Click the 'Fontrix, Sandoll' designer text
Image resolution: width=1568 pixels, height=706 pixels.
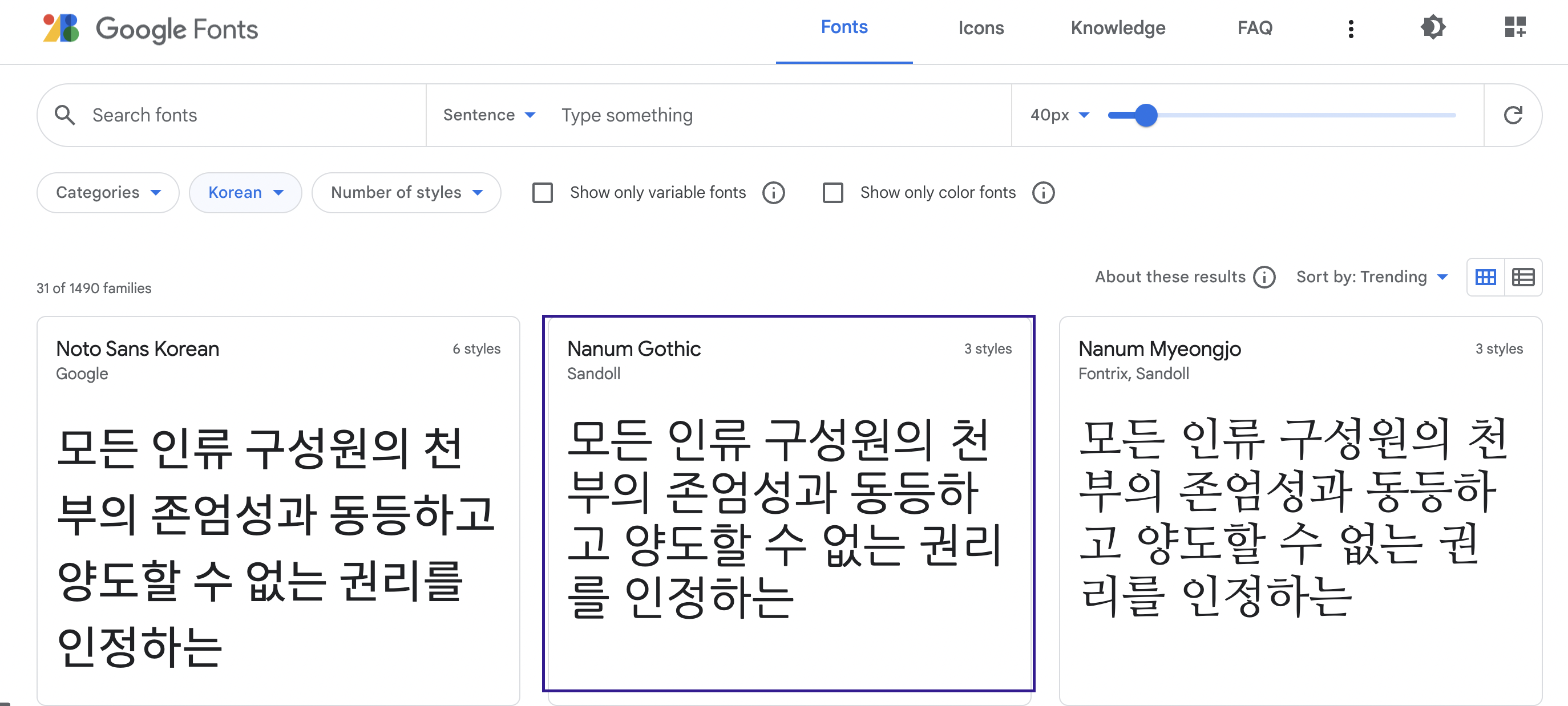click(x=1133, y=374)
